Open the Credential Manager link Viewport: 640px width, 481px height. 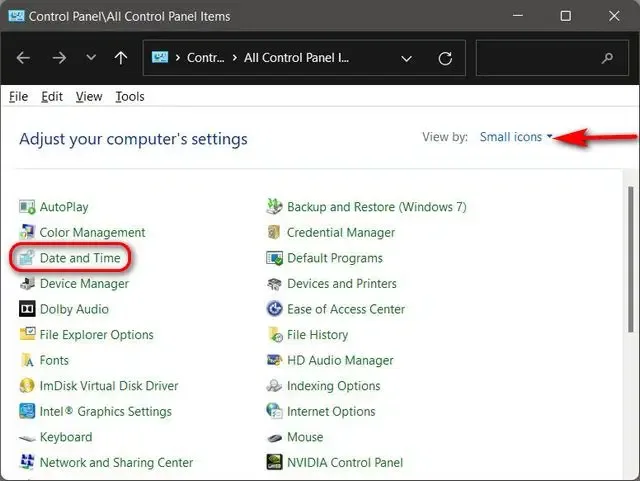(341, 232)
